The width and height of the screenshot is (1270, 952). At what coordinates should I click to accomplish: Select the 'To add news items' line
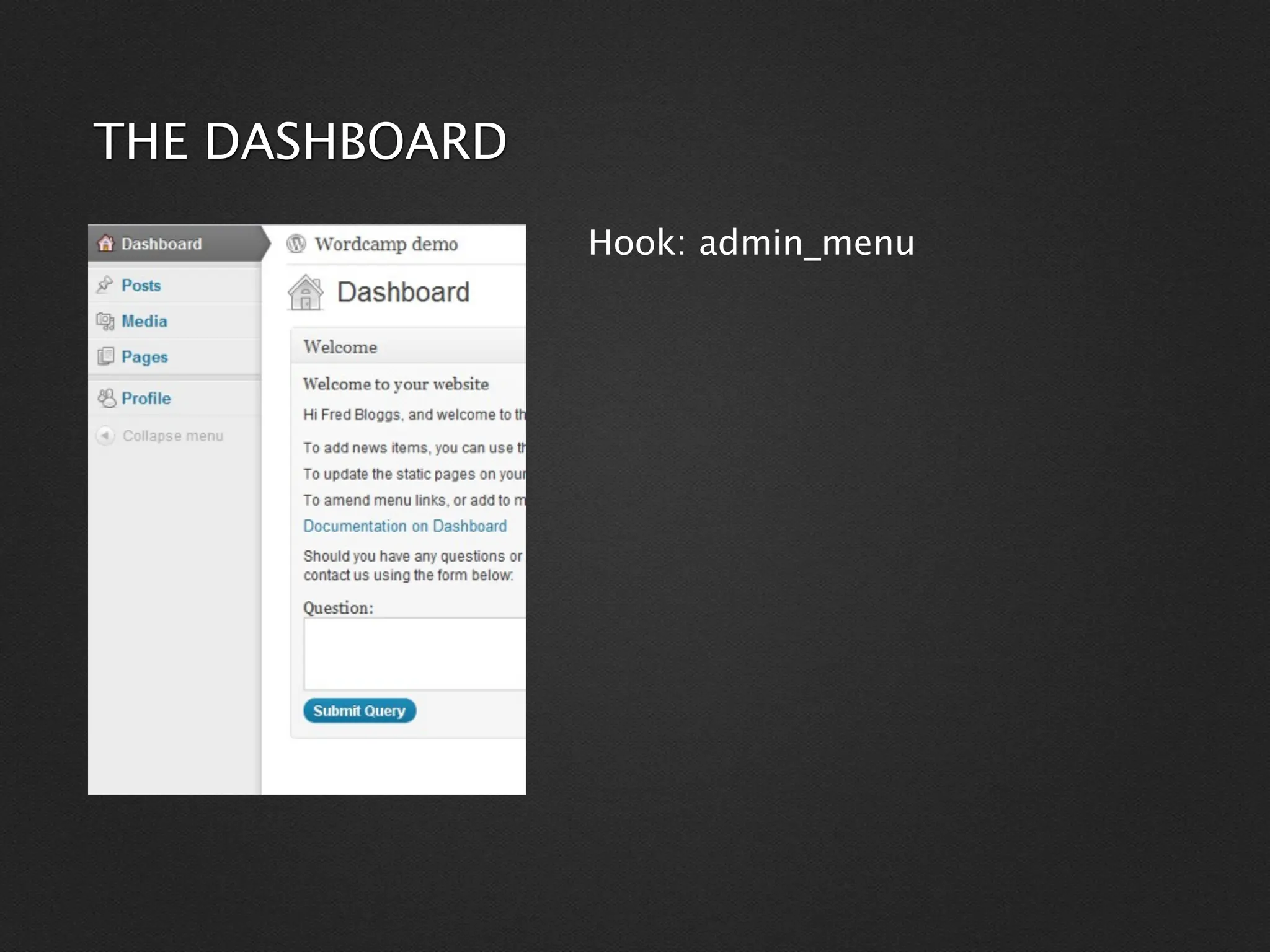pyautogui.click(x=414, y=447)
